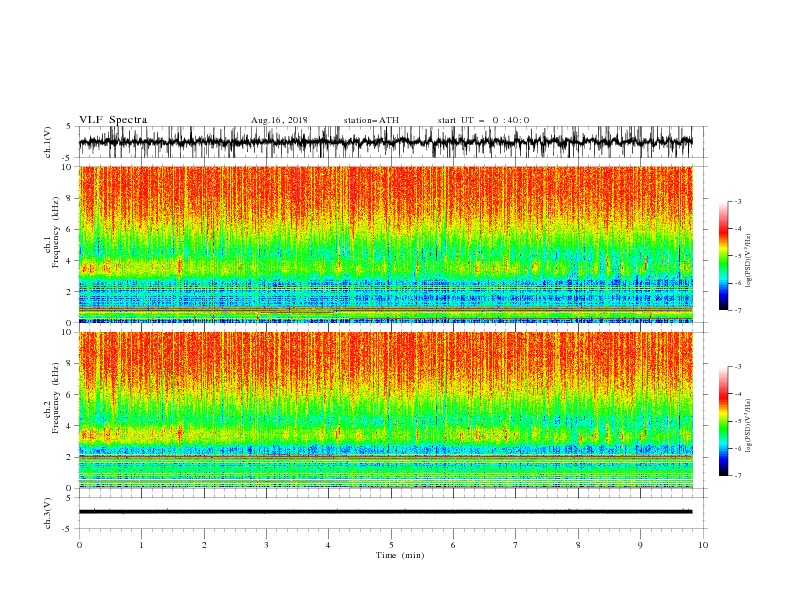The image size is (792, 612).
Task: Click the 'station=ATH' label
Action: (371, 120)
